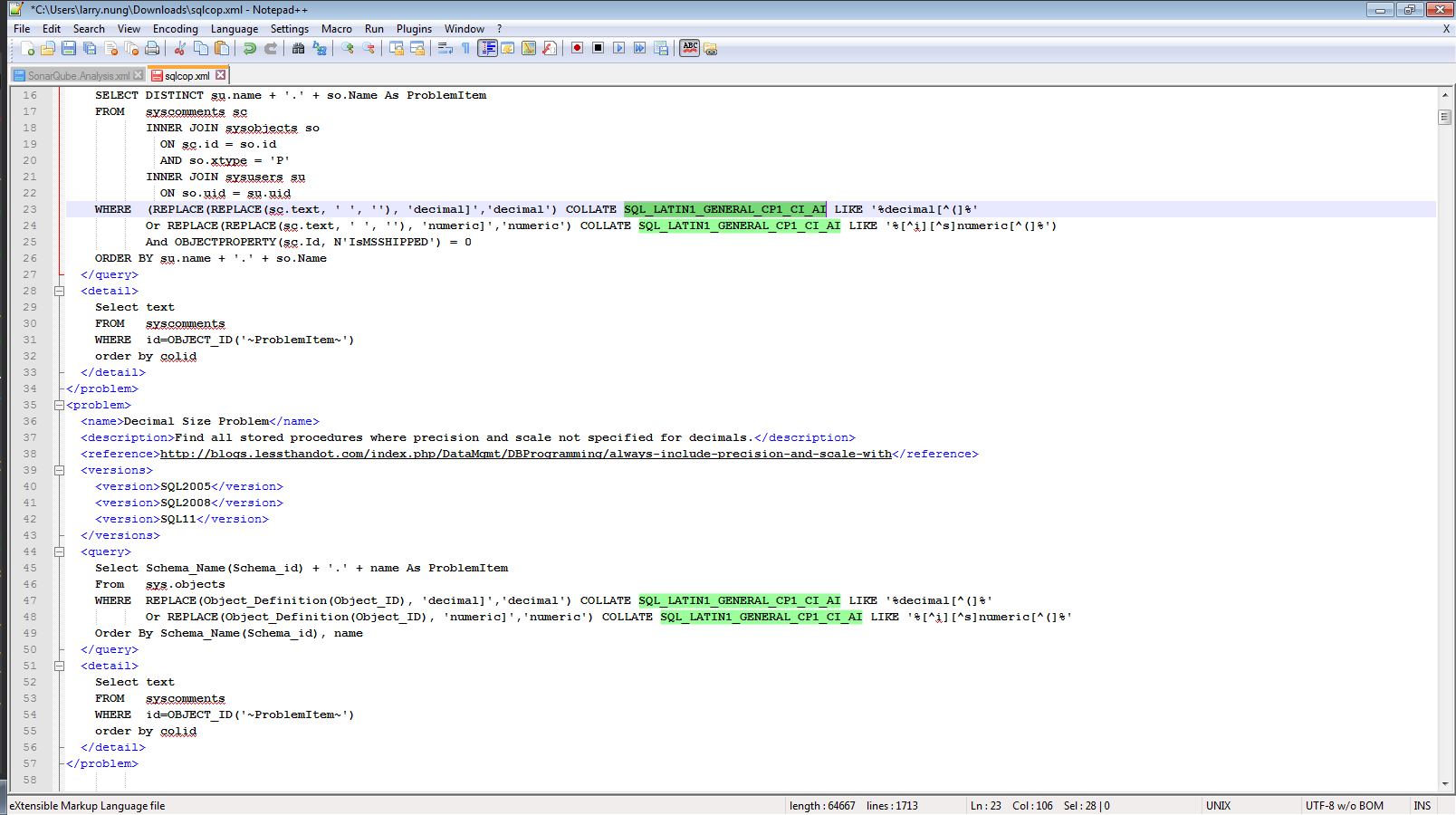Toggle synchronized horizontal scrolling icon
The width and height of the screenshot is (1456, 815).
pos(417,48)
